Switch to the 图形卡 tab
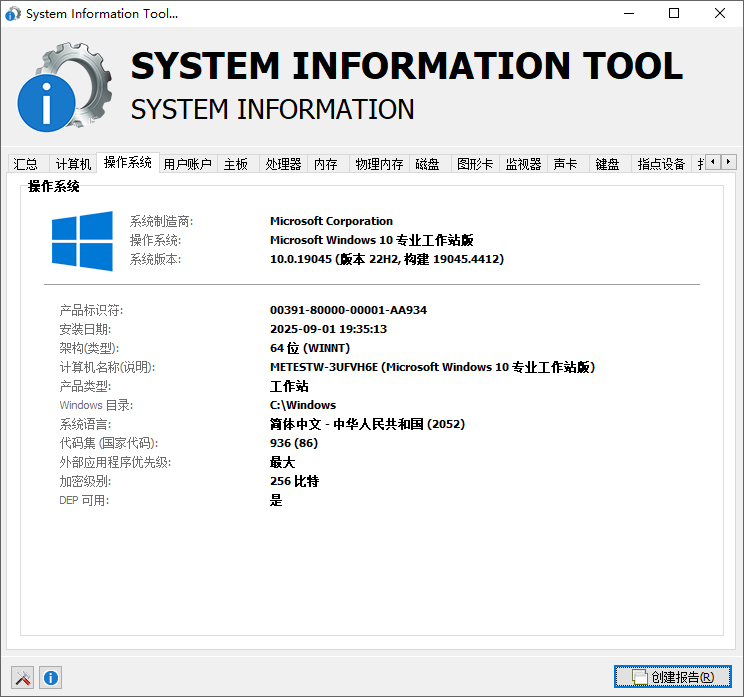This screenshot has height=697, width=744. tap(475, 164)
